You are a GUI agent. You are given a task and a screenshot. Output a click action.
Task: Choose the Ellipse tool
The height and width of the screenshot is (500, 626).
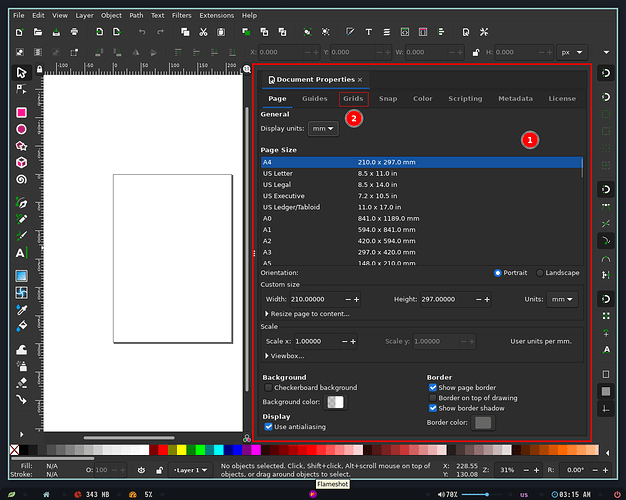point(22,129)
